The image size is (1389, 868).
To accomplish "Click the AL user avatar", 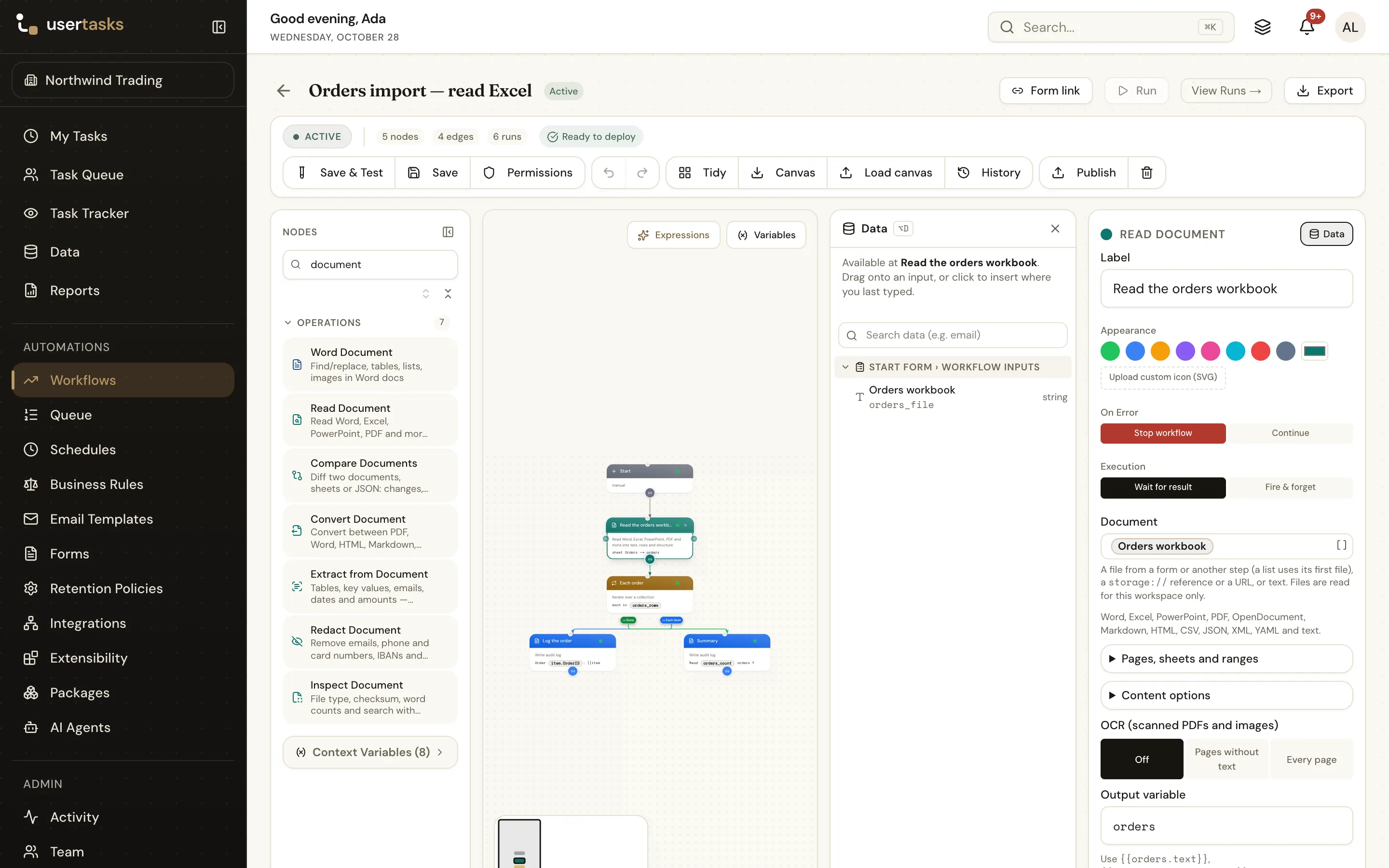I will (1350, 27).
